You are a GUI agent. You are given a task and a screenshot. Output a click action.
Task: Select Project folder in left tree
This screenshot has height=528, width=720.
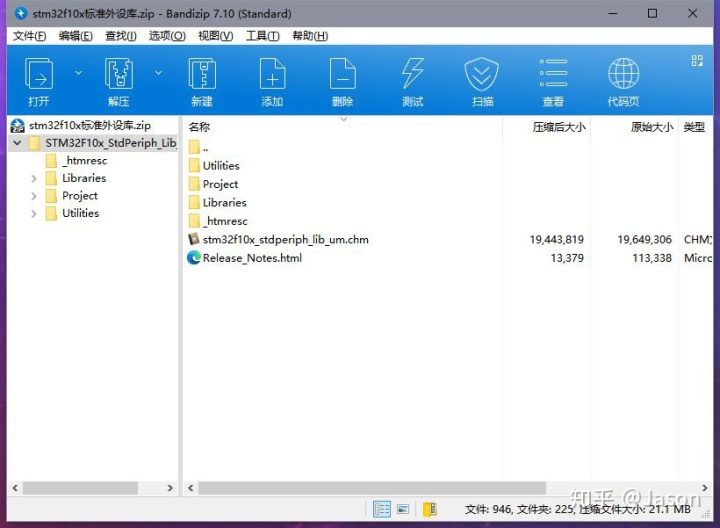[x=80, y=196]
